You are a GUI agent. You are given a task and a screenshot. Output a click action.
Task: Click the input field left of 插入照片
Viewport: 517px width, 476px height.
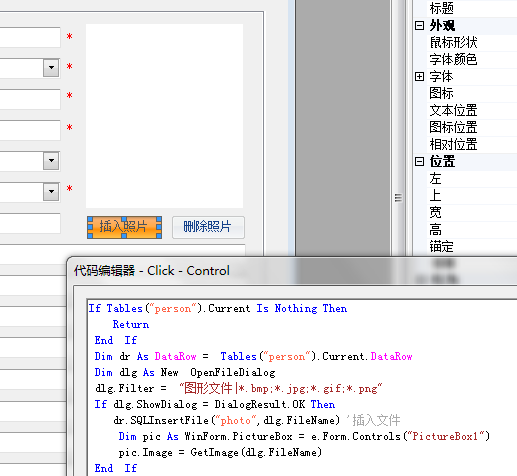pyautogui.click(x=30, y=223)
